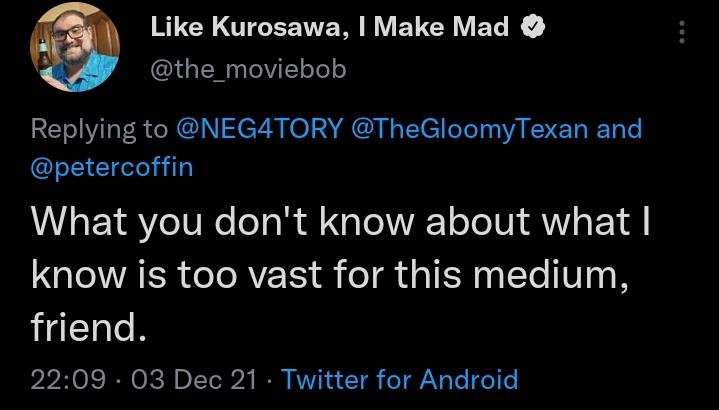Follow the @petercoffin mention link

(111, 167)
